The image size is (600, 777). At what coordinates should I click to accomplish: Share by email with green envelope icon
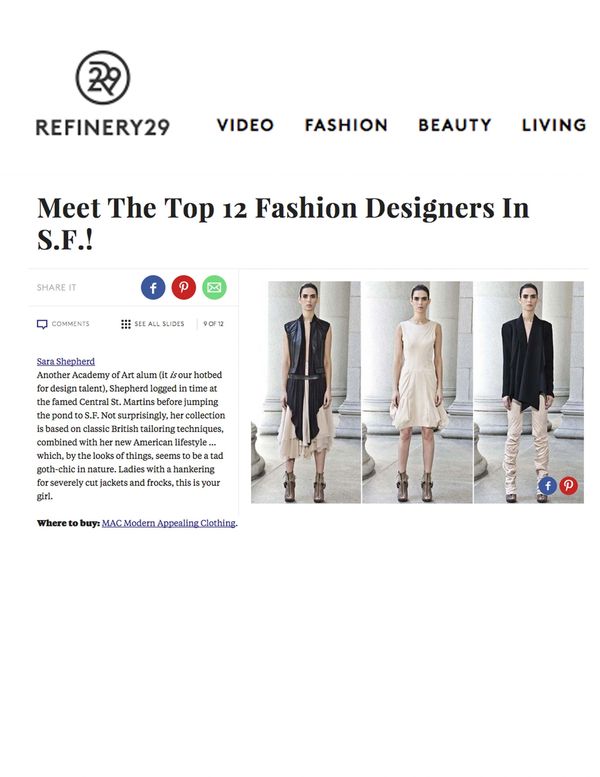tap(214, 287)
